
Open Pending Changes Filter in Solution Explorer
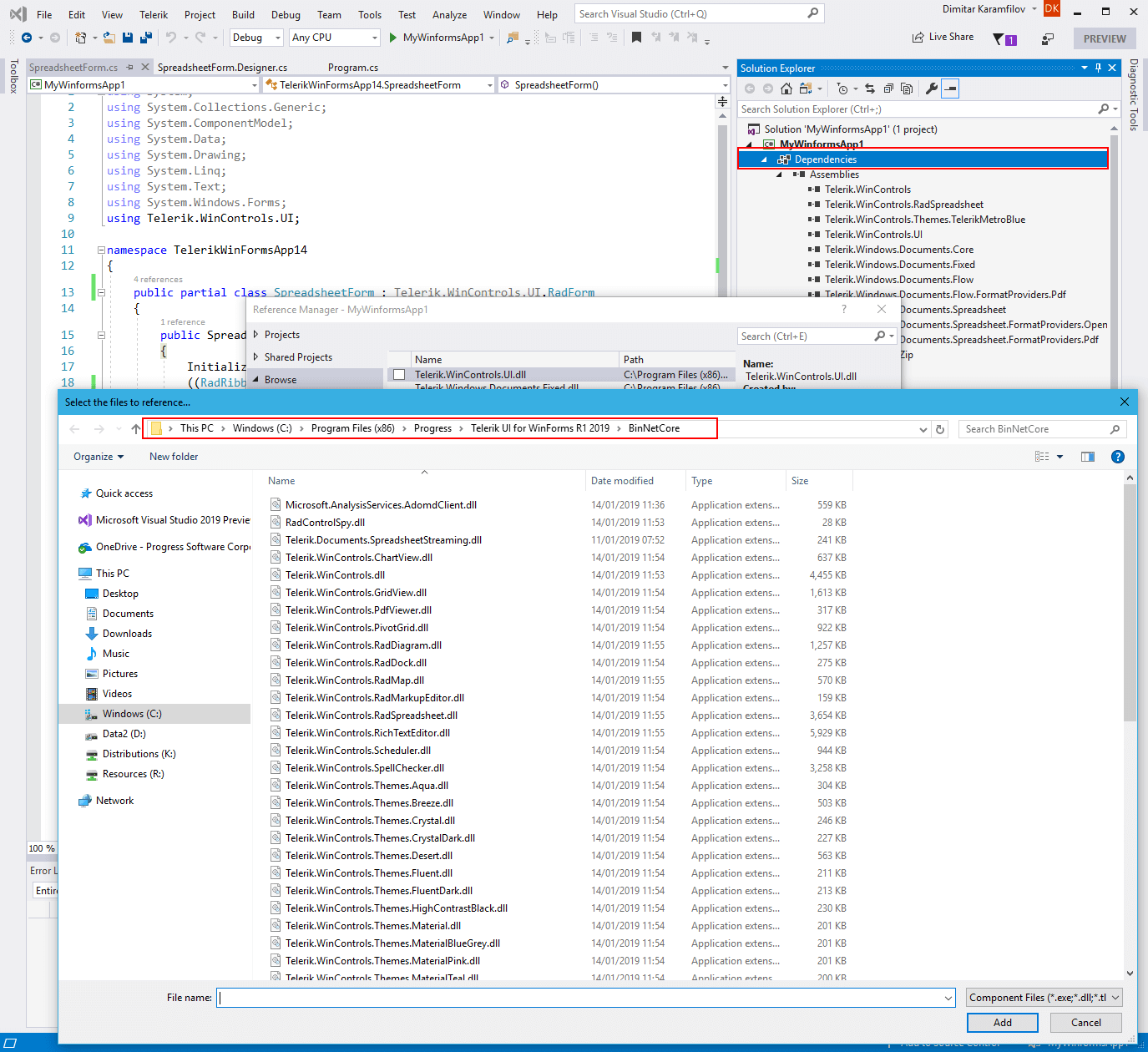(x=842, y=89)
